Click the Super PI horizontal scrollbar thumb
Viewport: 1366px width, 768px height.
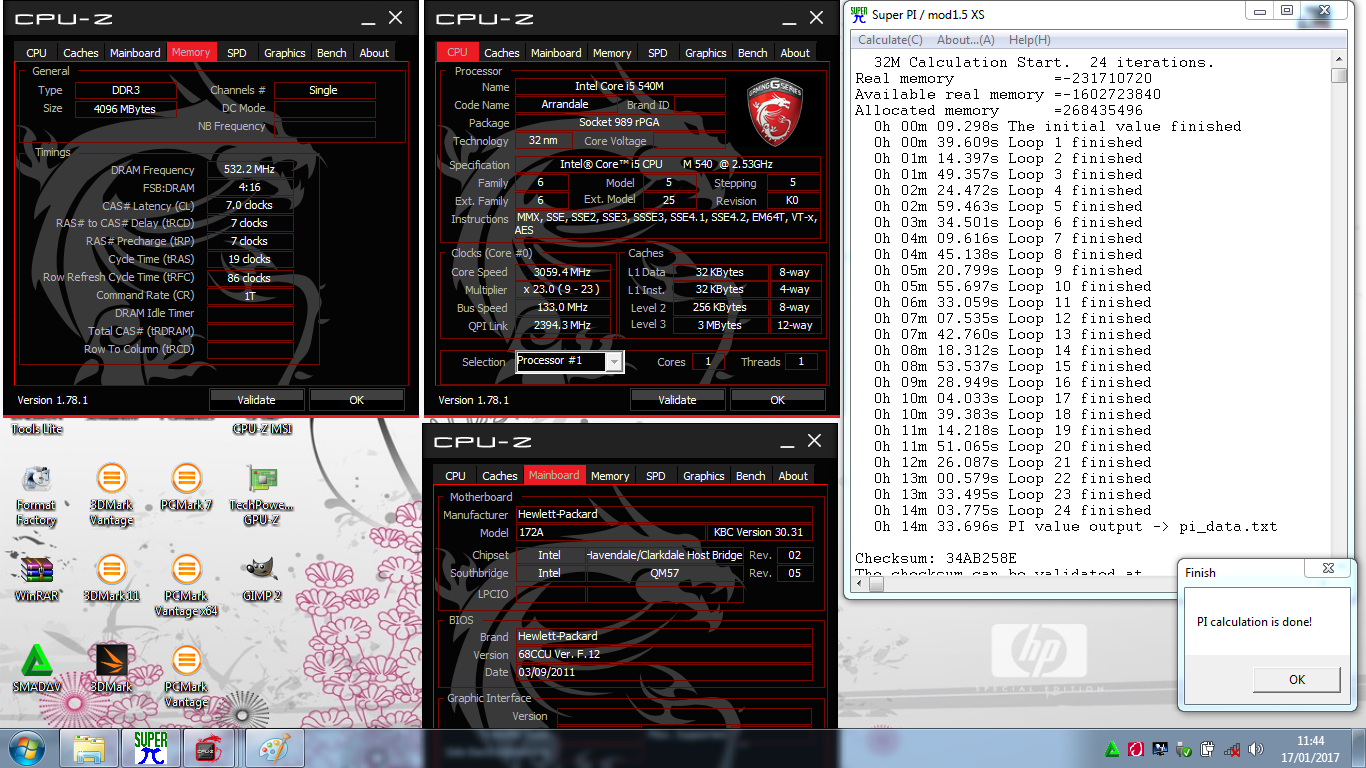pos(878,584)
